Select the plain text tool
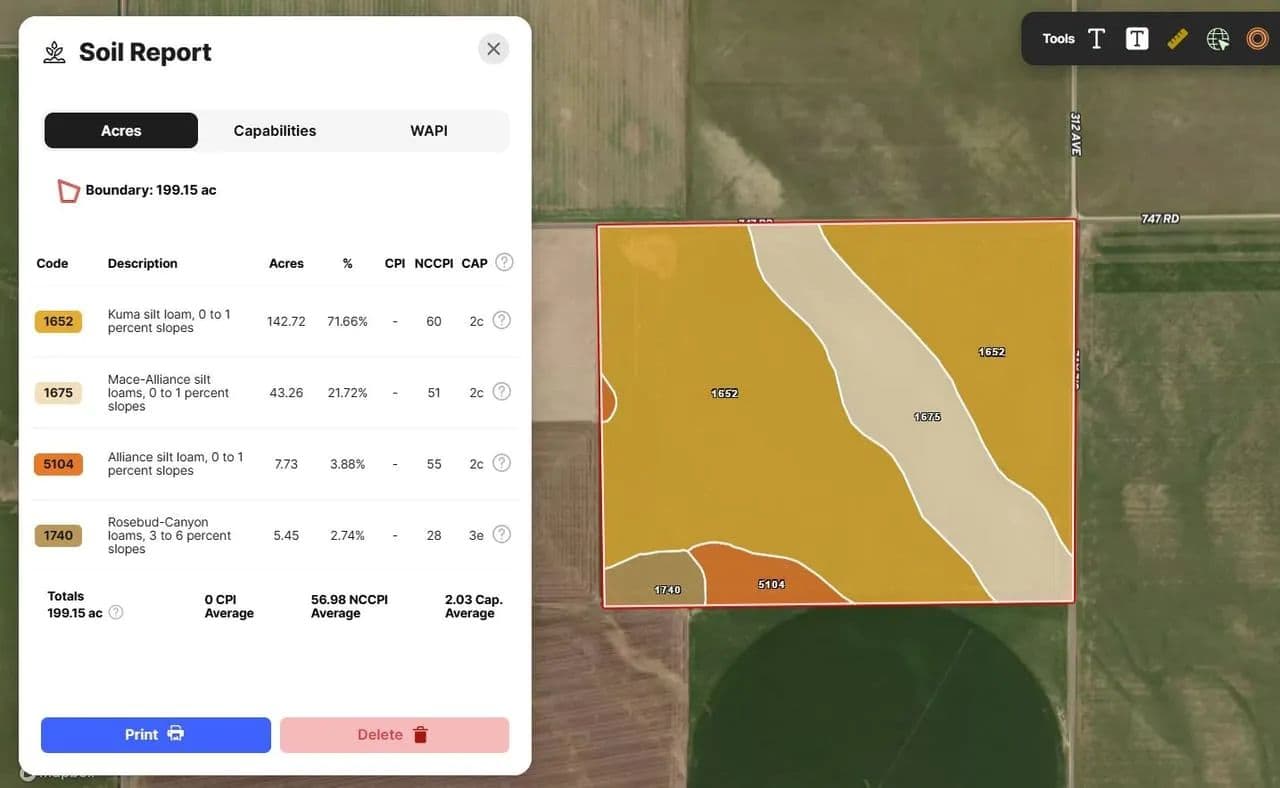1280x788 pixels. [x=1096, y=39]
